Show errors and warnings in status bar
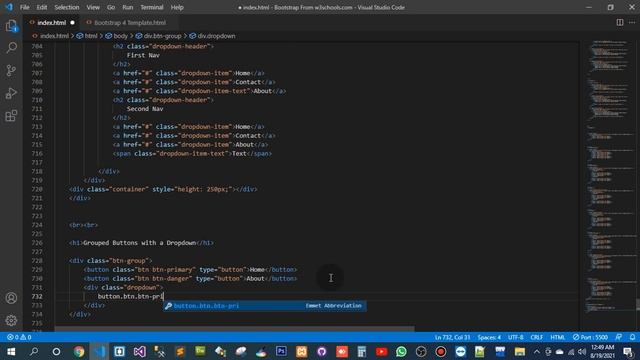640x360 pixels. tap(19, 337)
